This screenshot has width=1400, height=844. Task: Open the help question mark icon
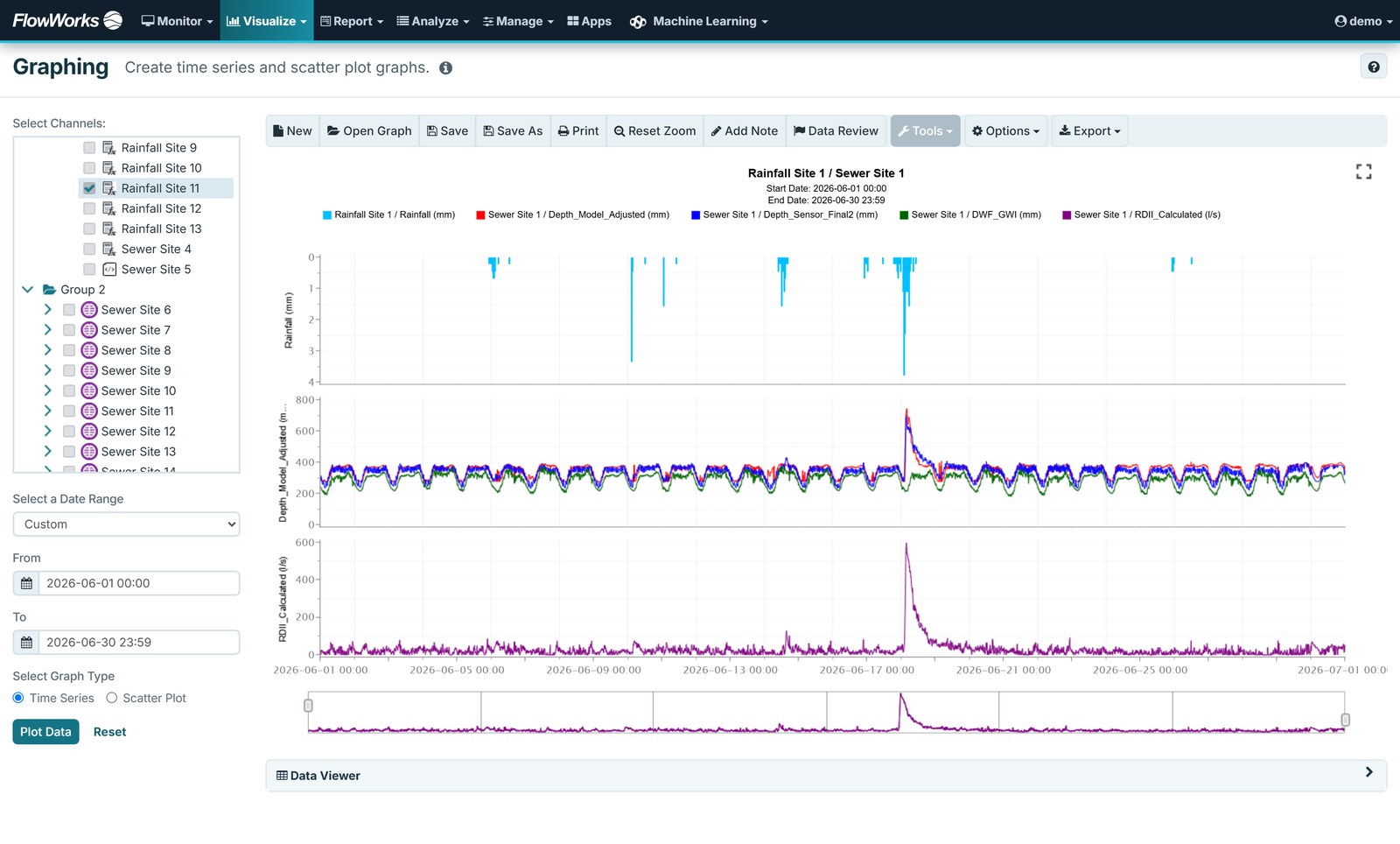pos(1374,67)
